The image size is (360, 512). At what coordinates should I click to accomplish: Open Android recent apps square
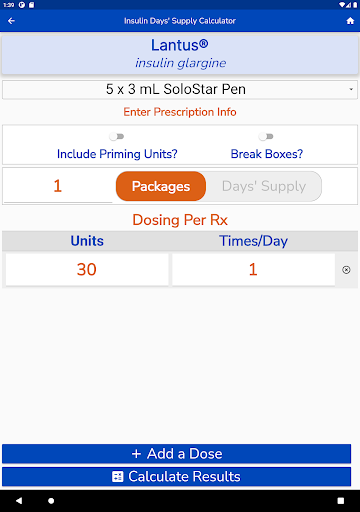pyautogui.click(x=341, y=501)
